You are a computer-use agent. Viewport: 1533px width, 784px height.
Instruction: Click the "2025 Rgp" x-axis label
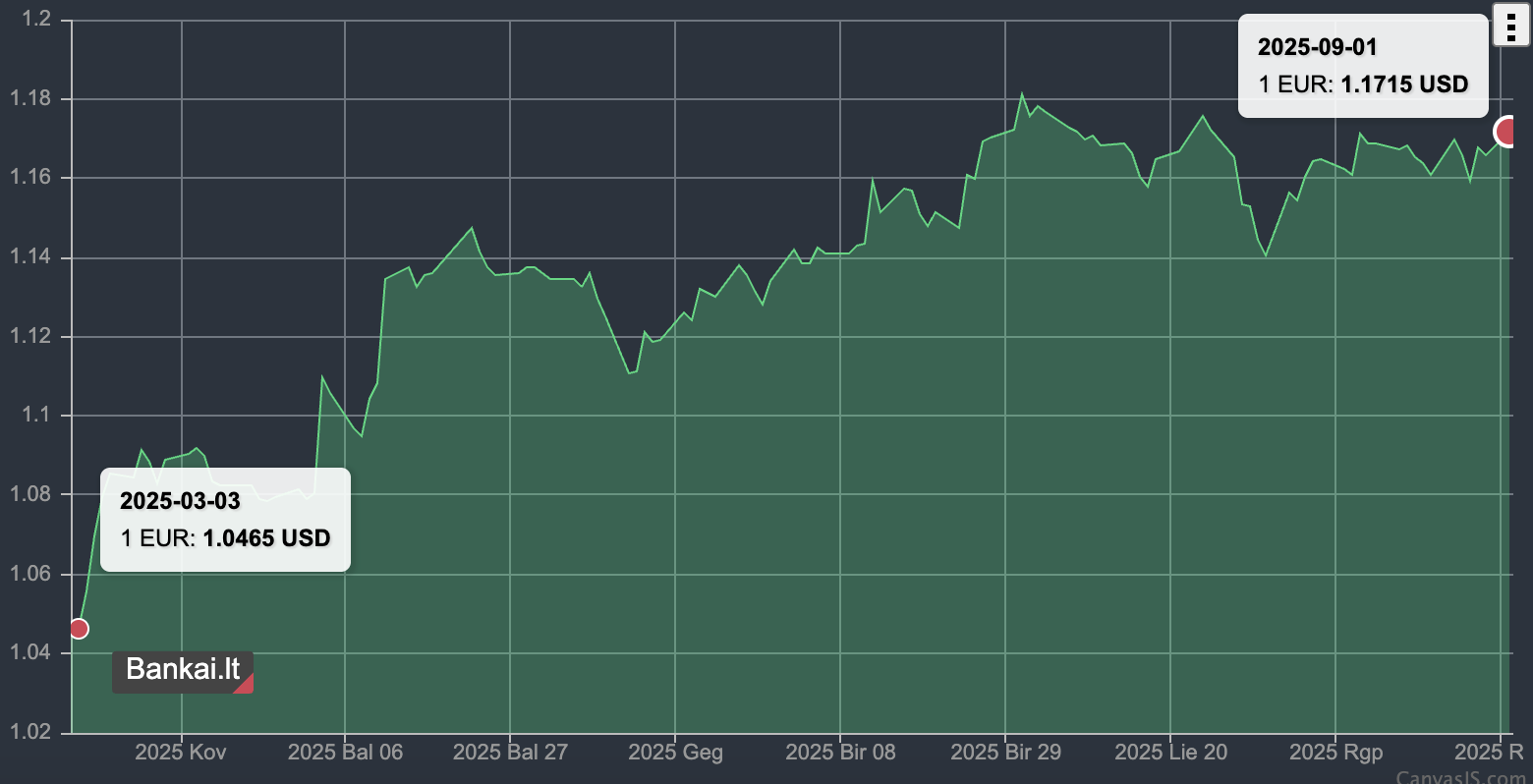[1335, 753]
